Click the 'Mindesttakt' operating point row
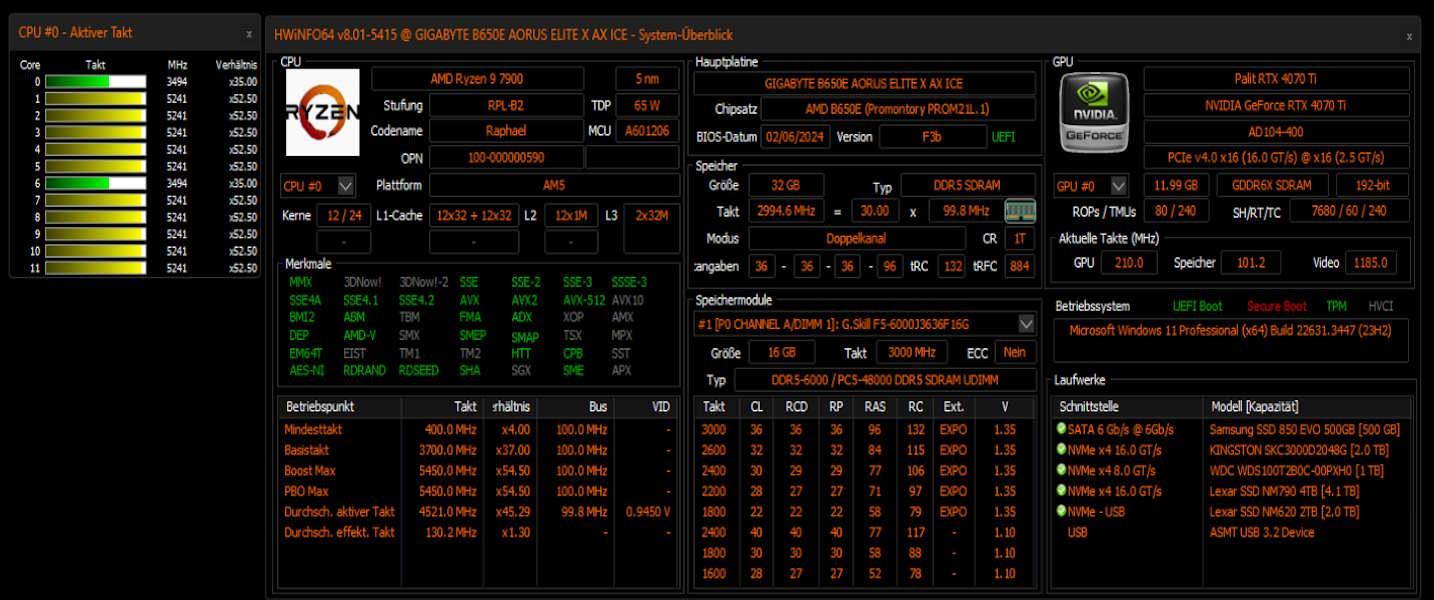This screenshot has width=1434, height=600. (x=478, y=429)
